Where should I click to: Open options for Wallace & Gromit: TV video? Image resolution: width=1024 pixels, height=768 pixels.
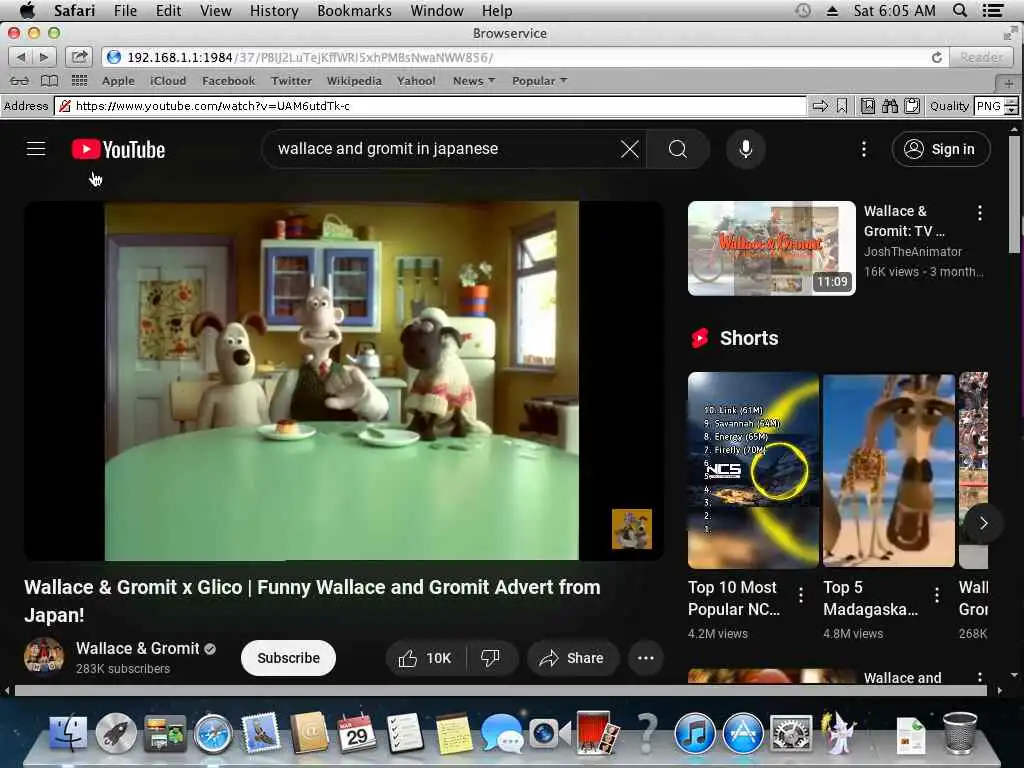[x=979, y=213]
